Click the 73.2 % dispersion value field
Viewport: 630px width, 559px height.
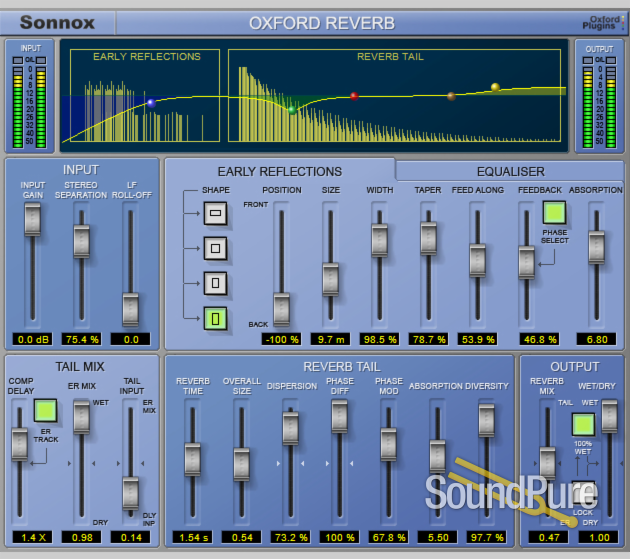click(290, 537)
